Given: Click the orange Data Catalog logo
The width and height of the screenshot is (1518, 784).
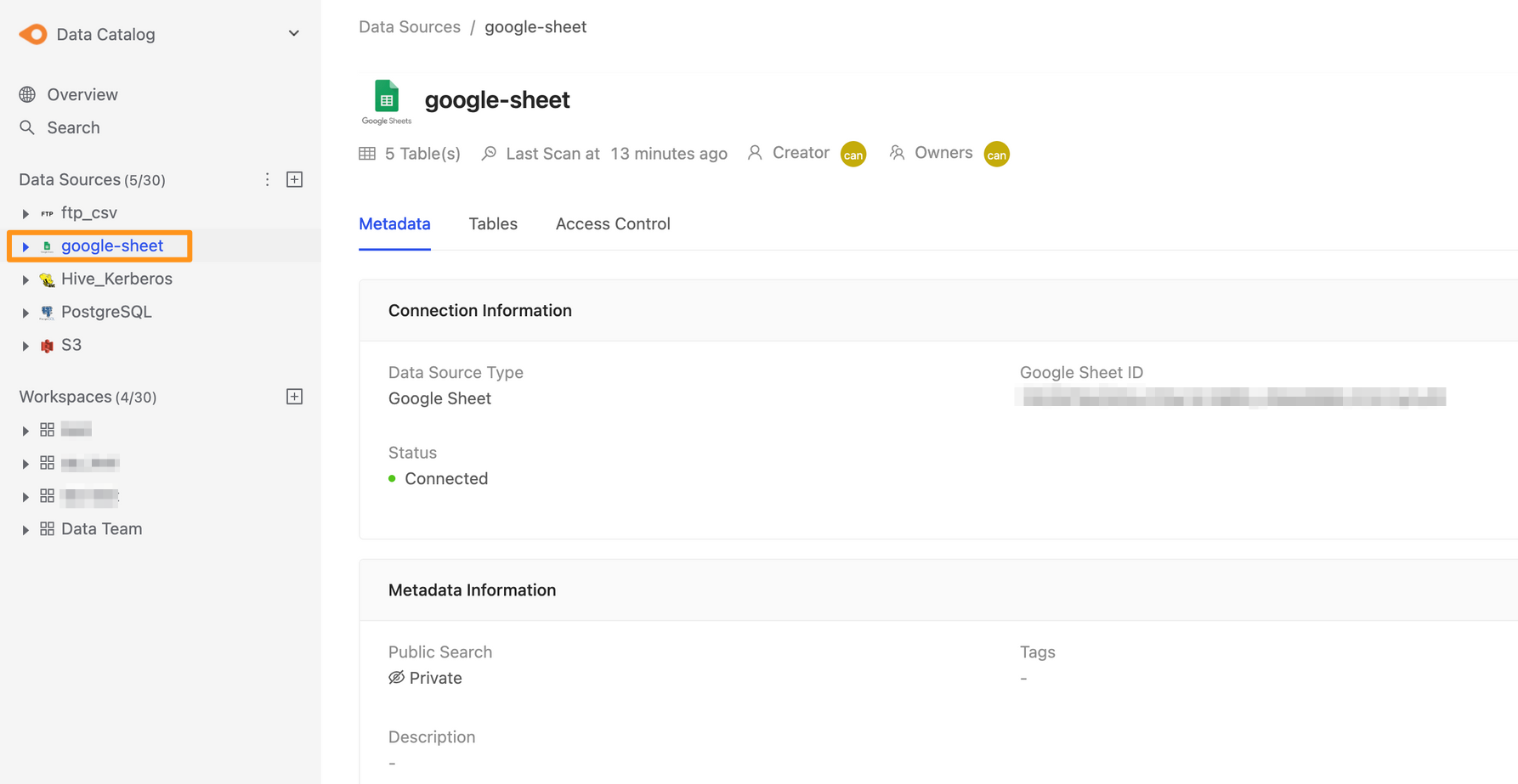Looking at the screenshot, I should tap(33, 34).
